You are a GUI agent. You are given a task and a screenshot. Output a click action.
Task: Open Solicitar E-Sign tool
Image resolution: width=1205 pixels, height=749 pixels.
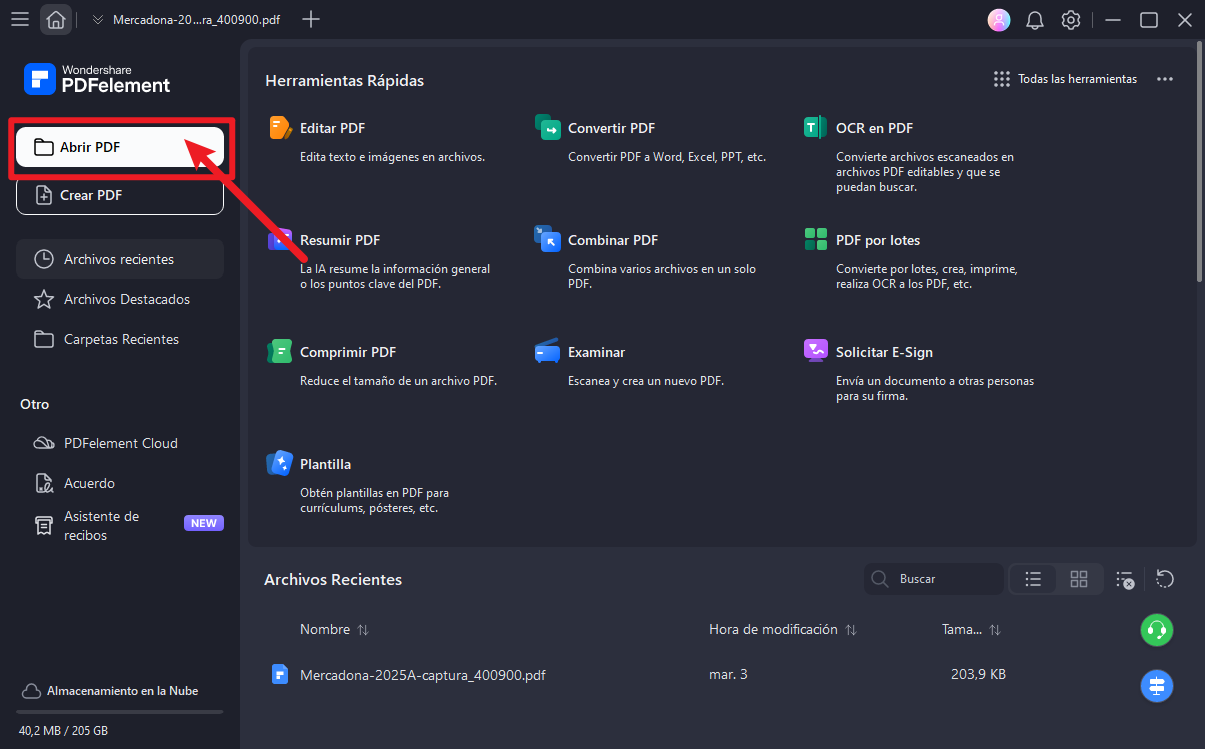point(884,352)
